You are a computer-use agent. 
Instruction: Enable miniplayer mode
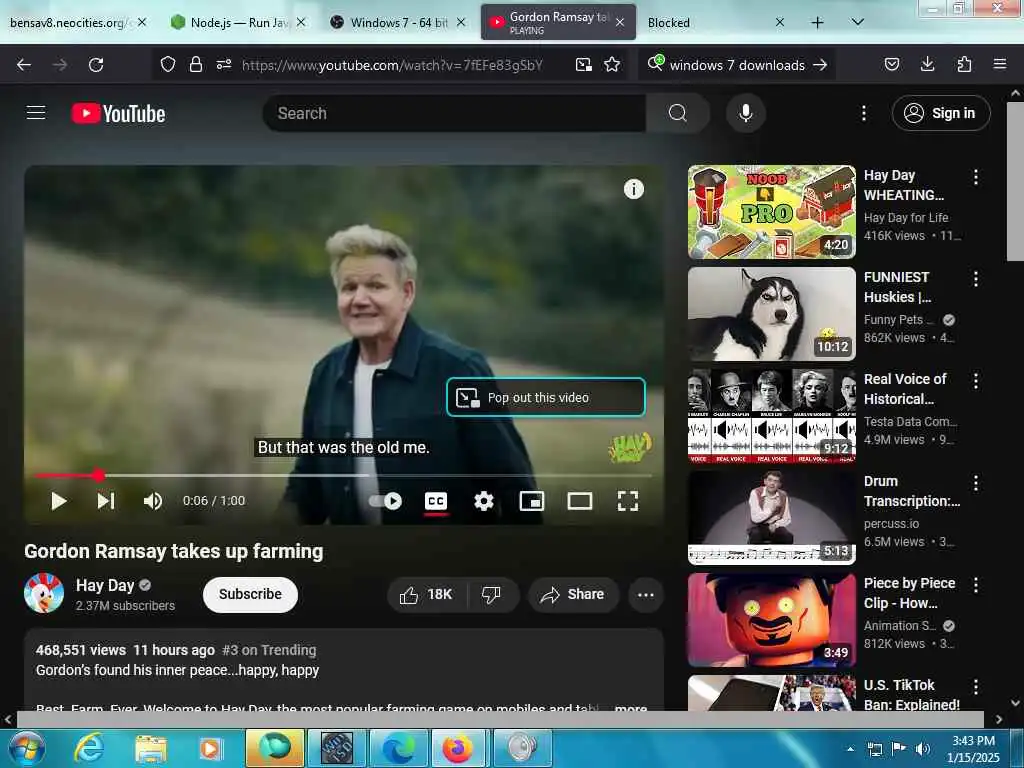[532, 501]
